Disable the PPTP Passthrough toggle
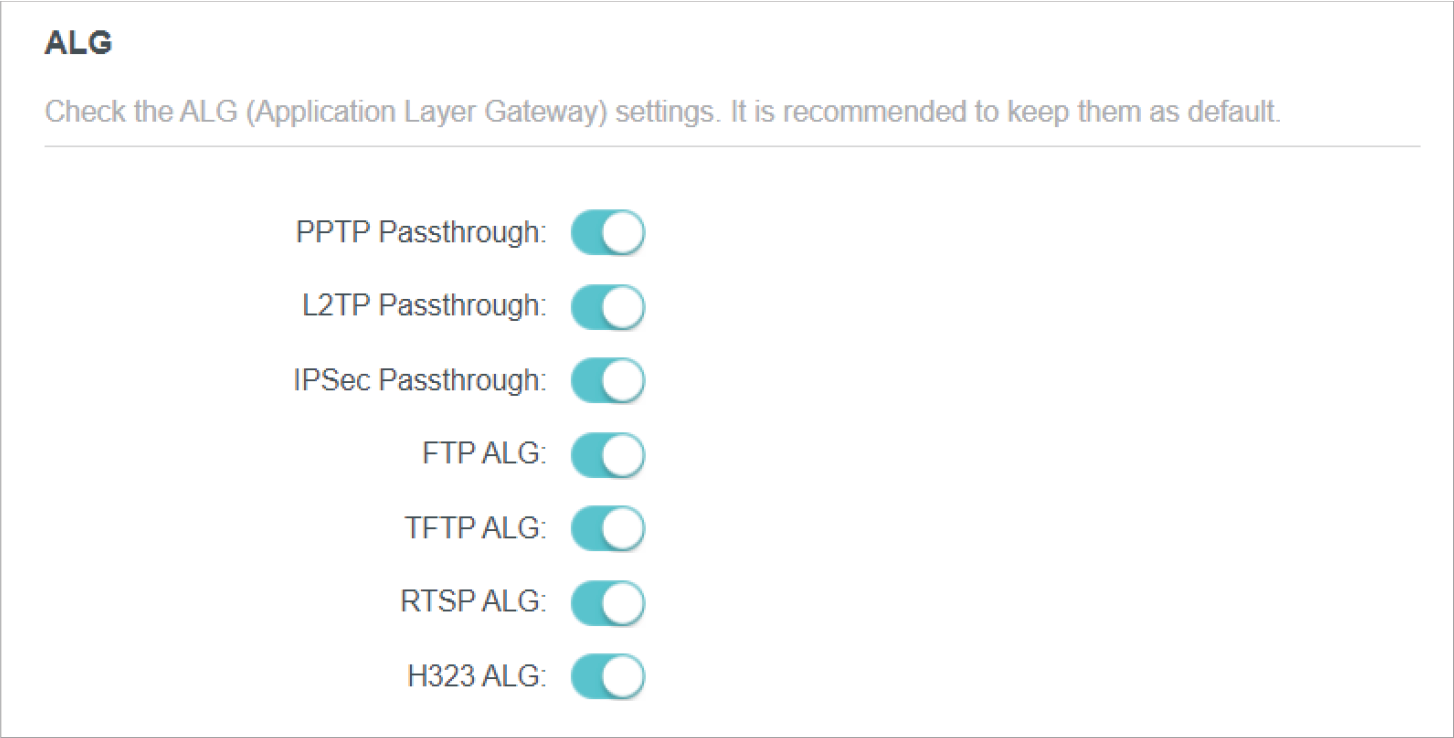The width and height of the screenshot is (1454, 738). click(x=607, y=233)
